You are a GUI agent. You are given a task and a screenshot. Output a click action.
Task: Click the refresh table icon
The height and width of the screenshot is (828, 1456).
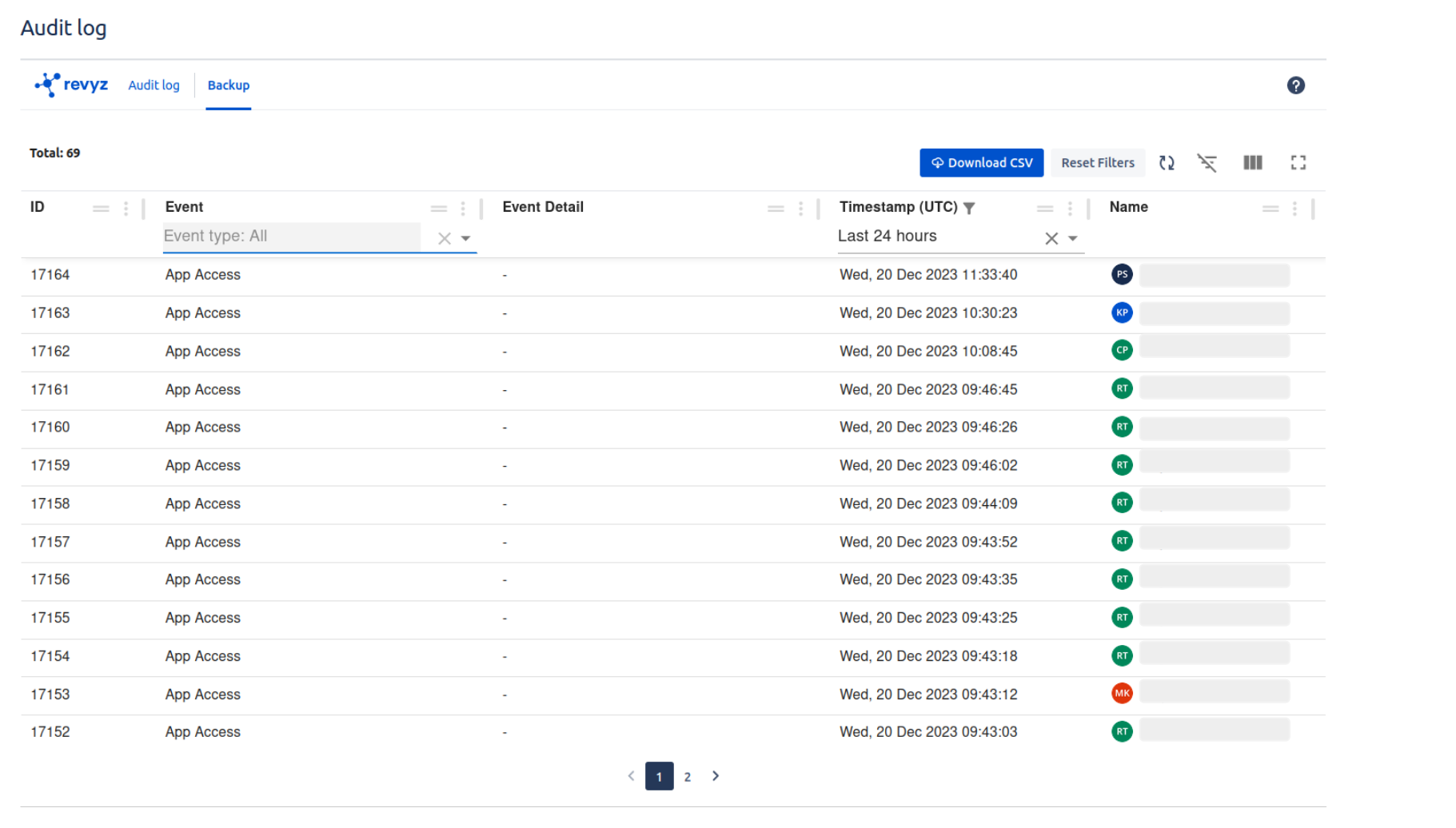pos(1167,163)
